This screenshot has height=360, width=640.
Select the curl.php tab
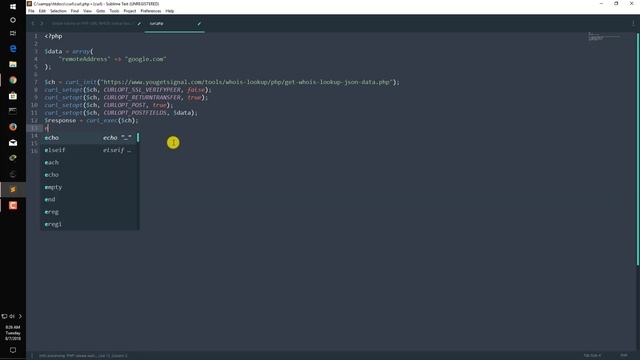point(174,24)
